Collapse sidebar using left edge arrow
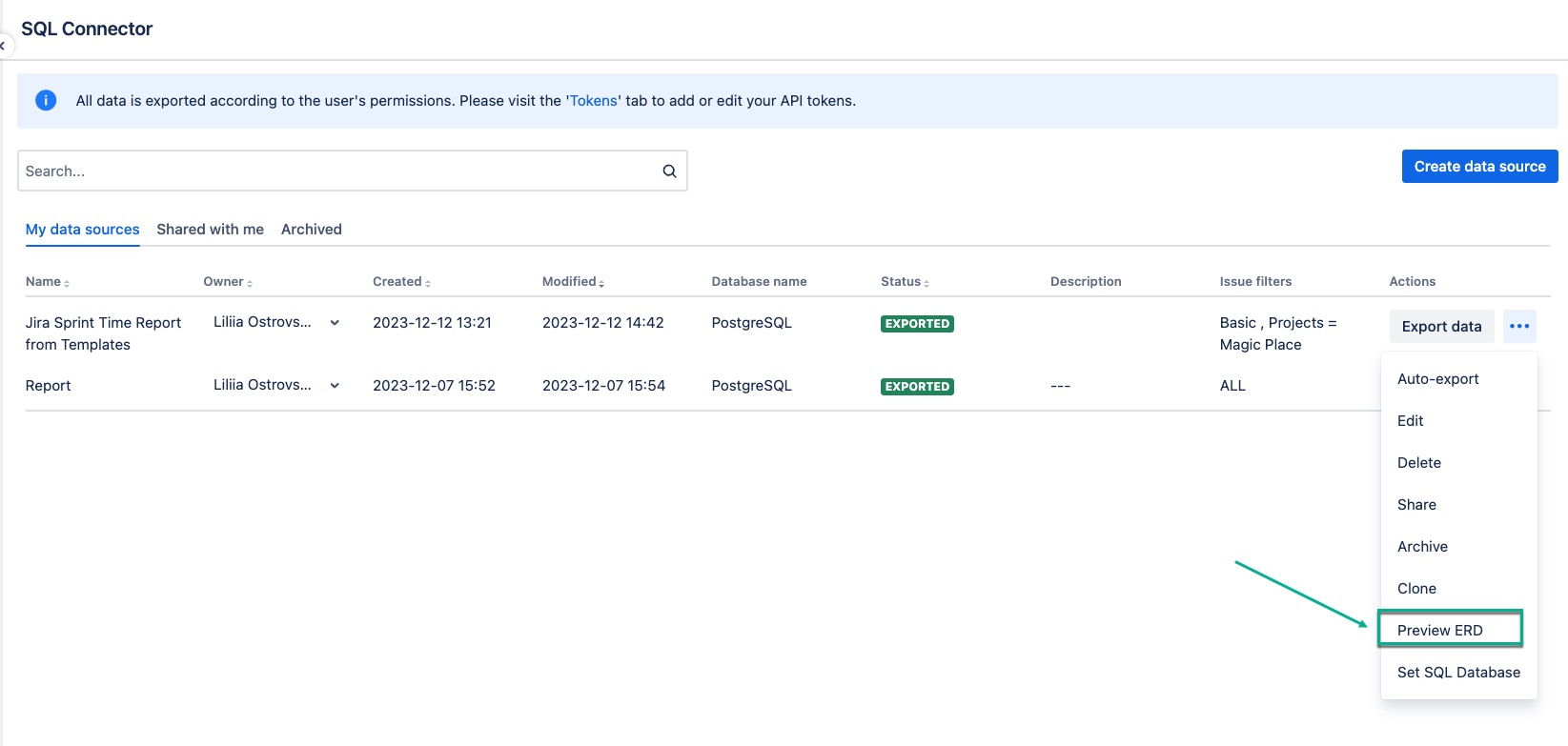The width and height of the screenshot is (1568, 746). click(3, 46)
